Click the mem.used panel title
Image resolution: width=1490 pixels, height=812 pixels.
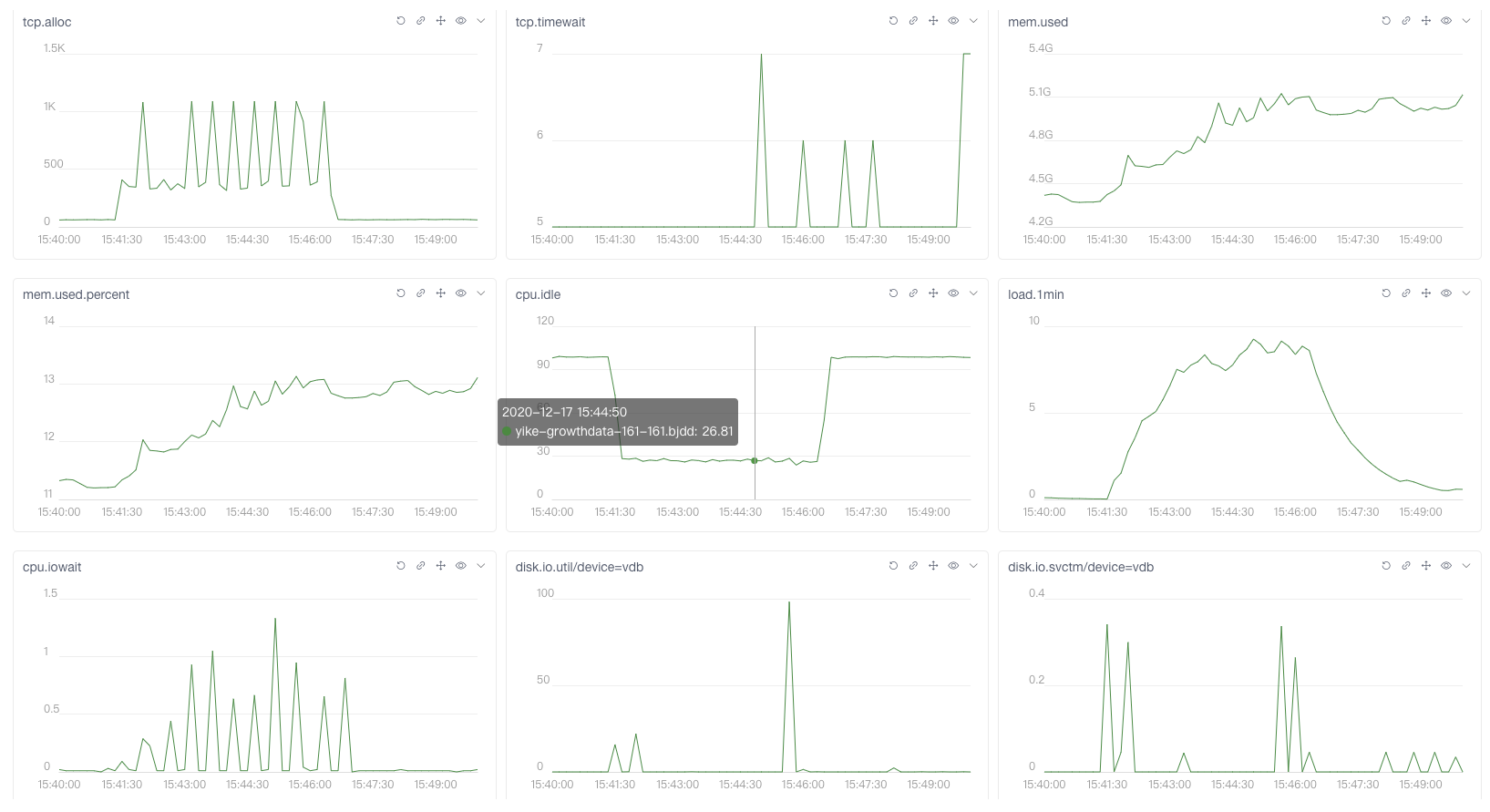[1037, 22]
